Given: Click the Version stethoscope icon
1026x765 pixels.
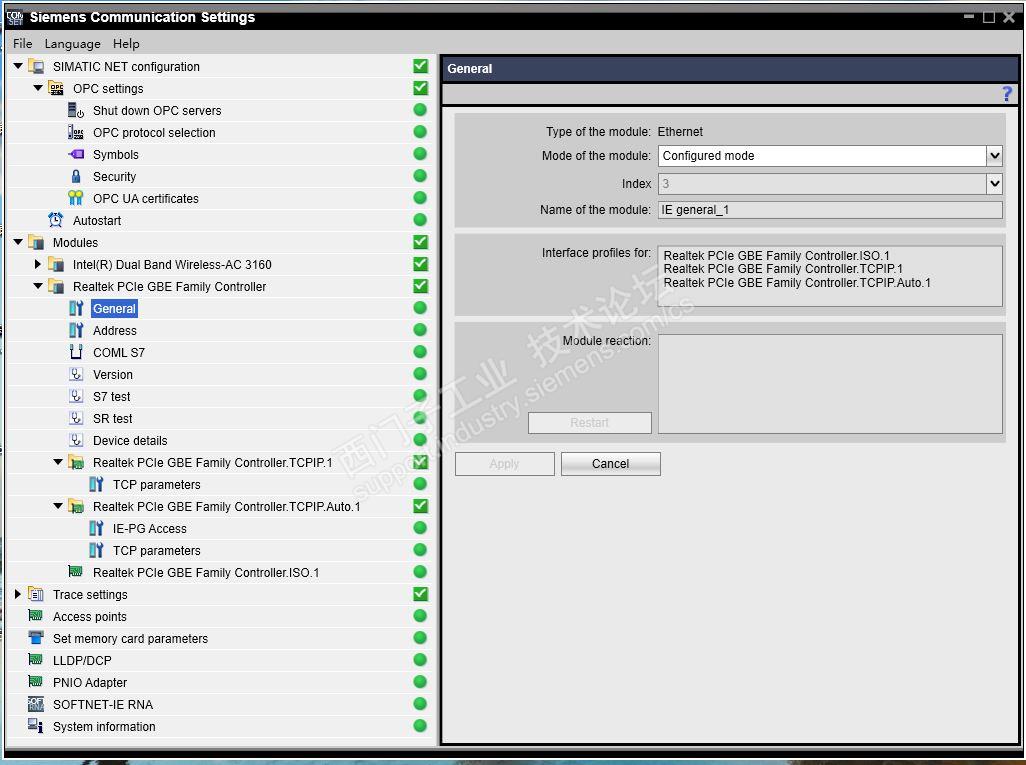Looking at the screenshot, I should pos(76,374).
